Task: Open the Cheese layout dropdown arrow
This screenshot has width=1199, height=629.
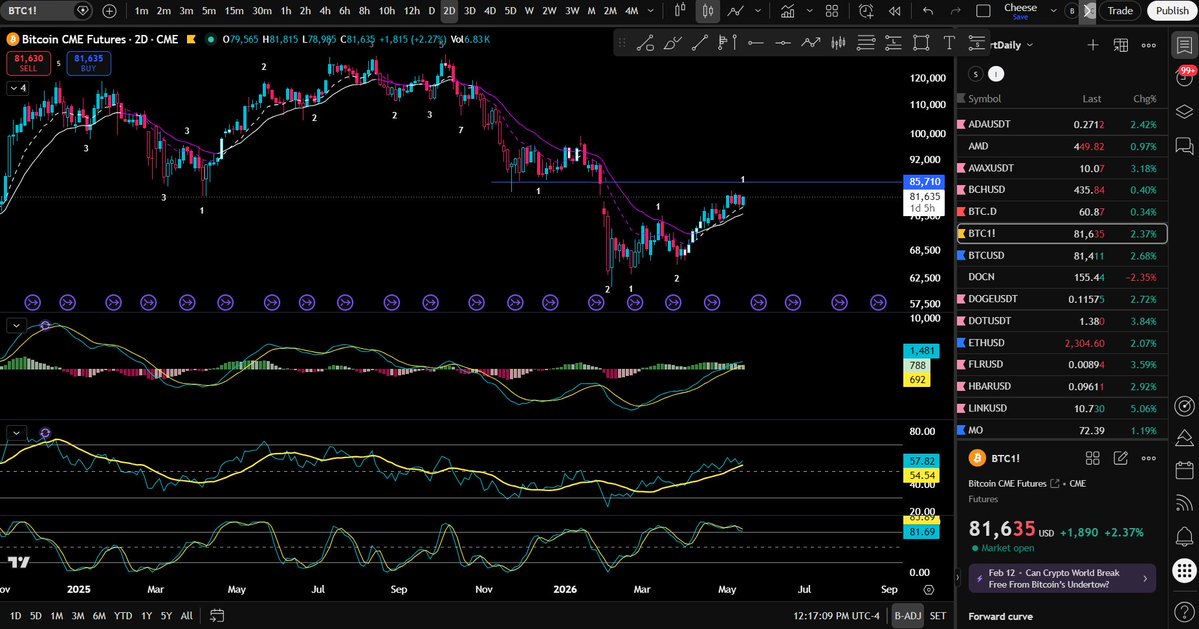Action: click(1054, 11)
